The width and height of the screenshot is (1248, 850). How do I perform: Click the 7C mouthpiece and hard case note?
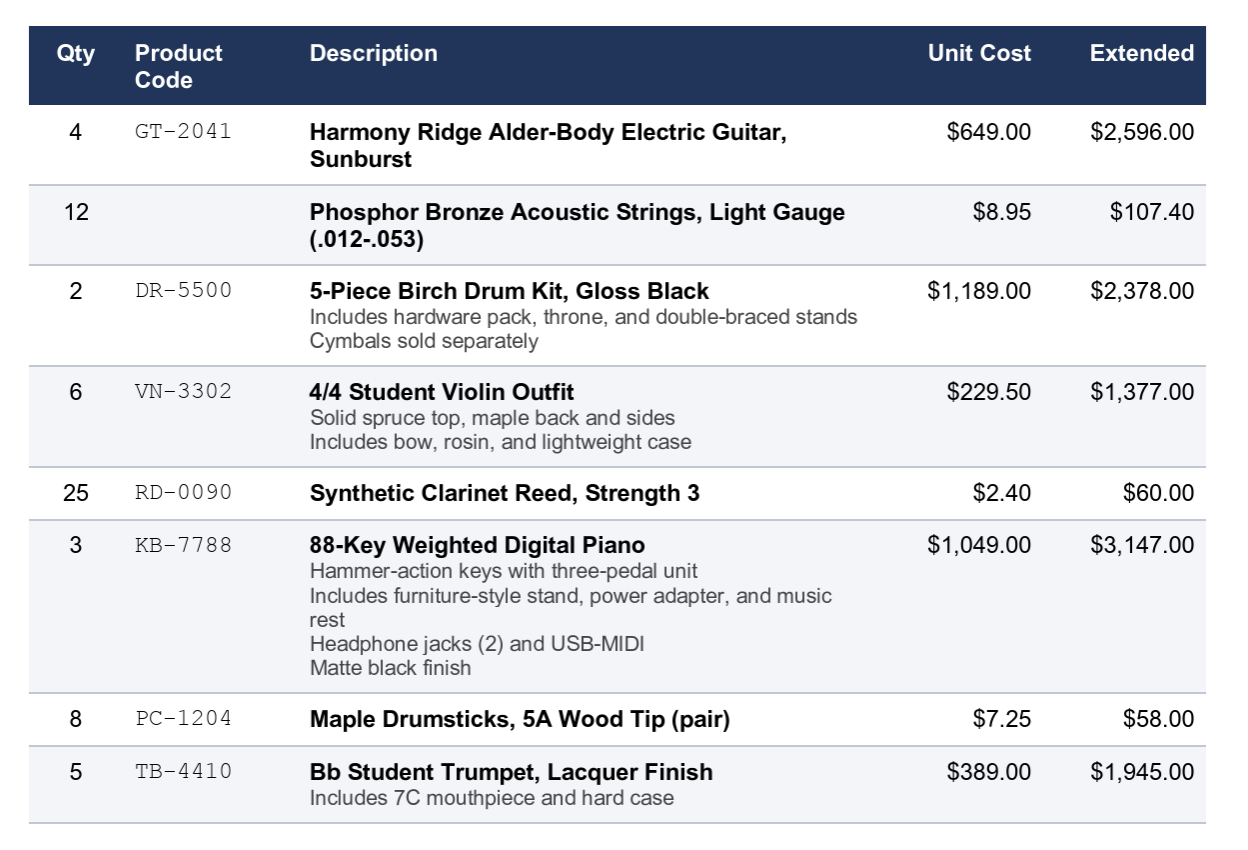(492, 798)
